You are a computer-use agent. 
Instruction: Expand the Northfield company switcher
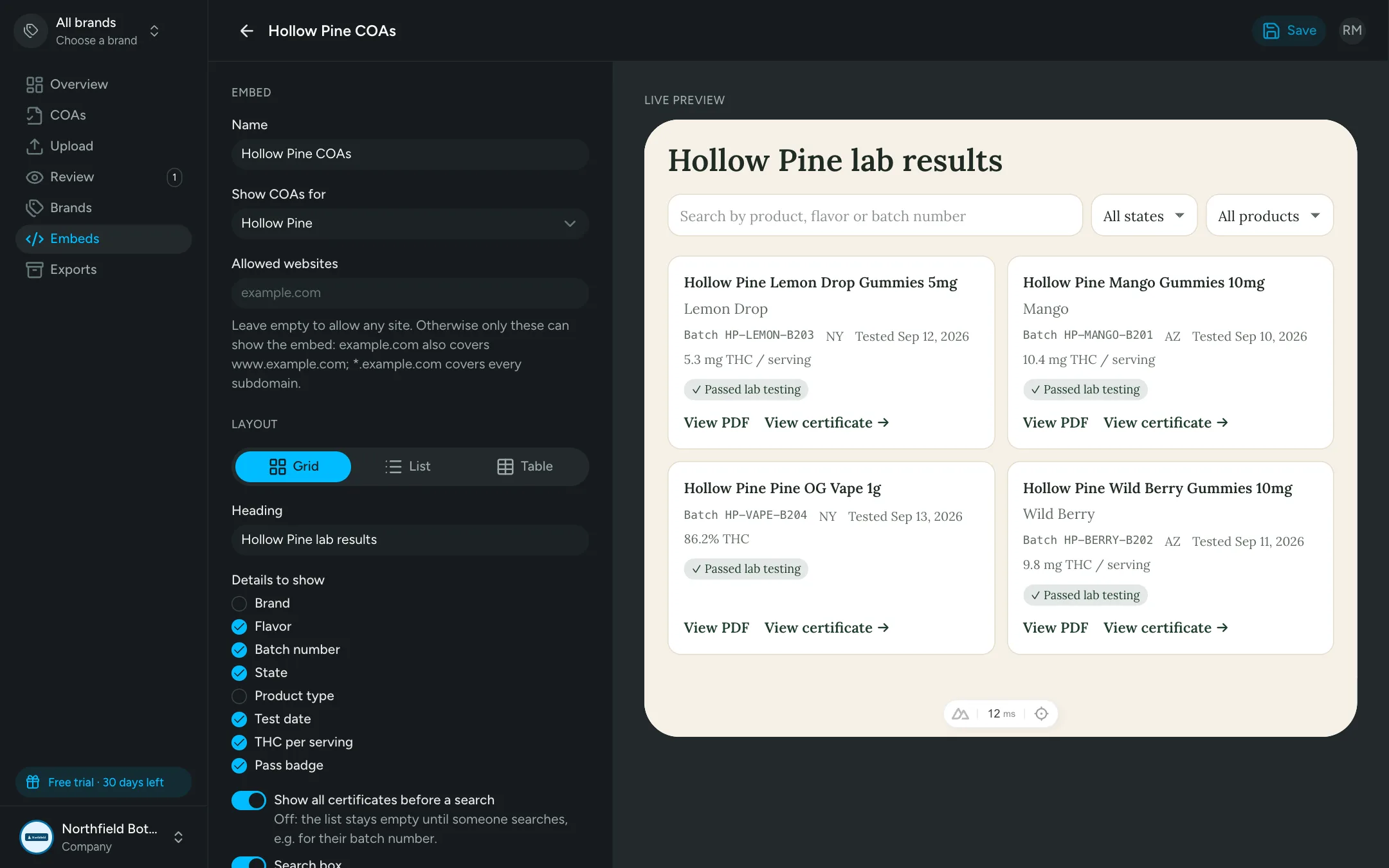[x=103, y=837]
